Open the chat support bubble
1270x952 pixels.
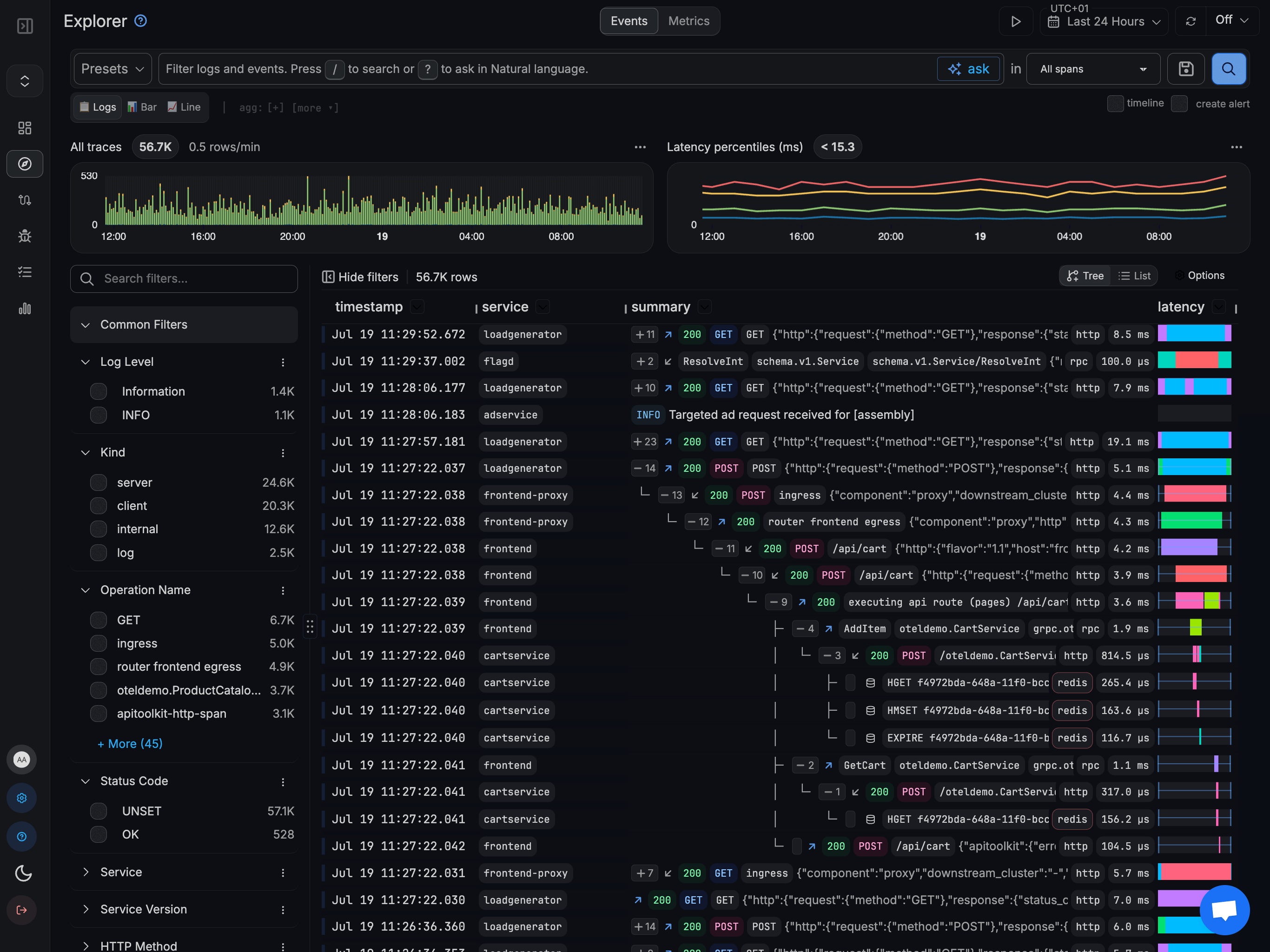(1224, 910)
